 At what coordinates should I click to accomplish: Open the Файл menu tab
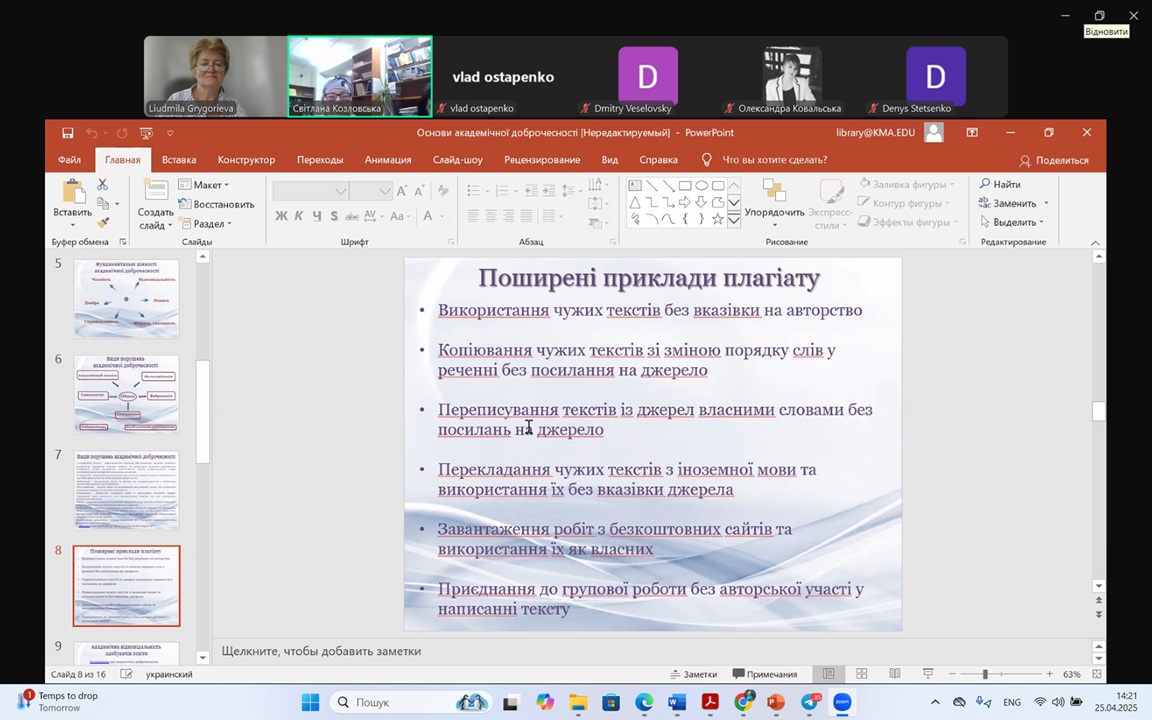click(x=70, y=159)
